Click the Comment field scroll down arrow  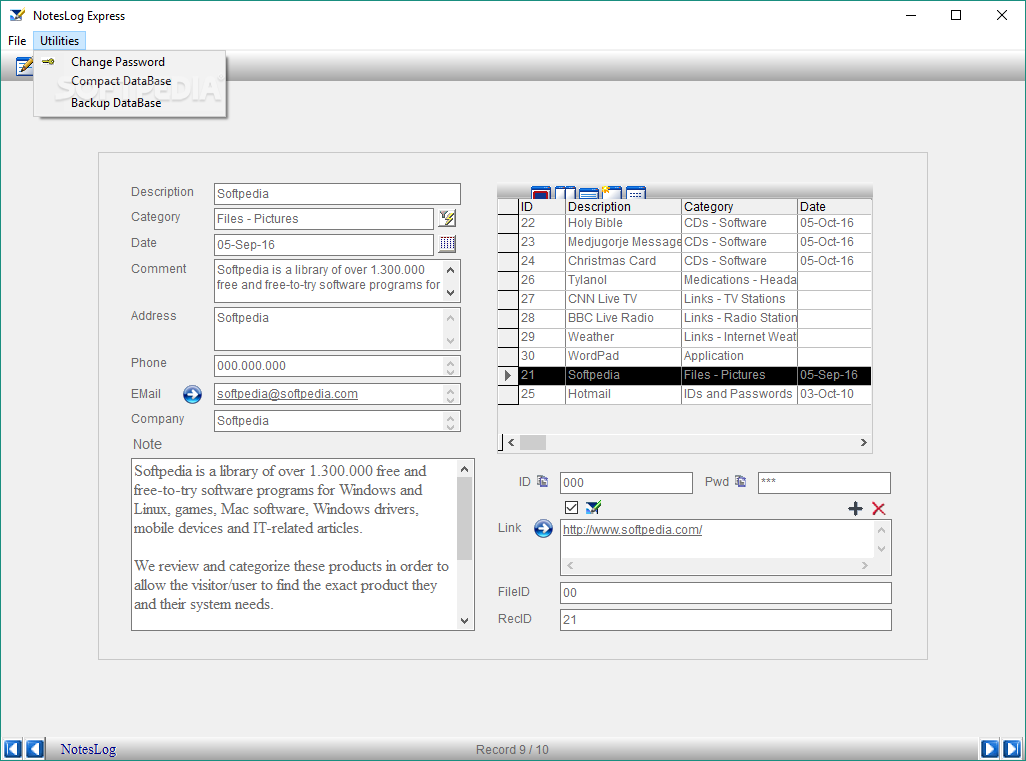click(450, 292)
